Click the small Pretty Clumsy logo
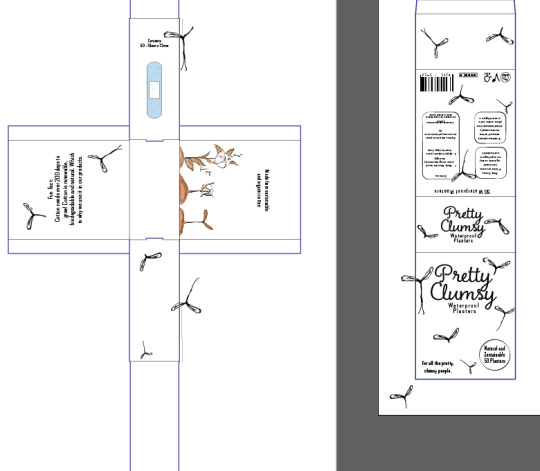Screen dimensions: 540x471 [x=463, y=222]
